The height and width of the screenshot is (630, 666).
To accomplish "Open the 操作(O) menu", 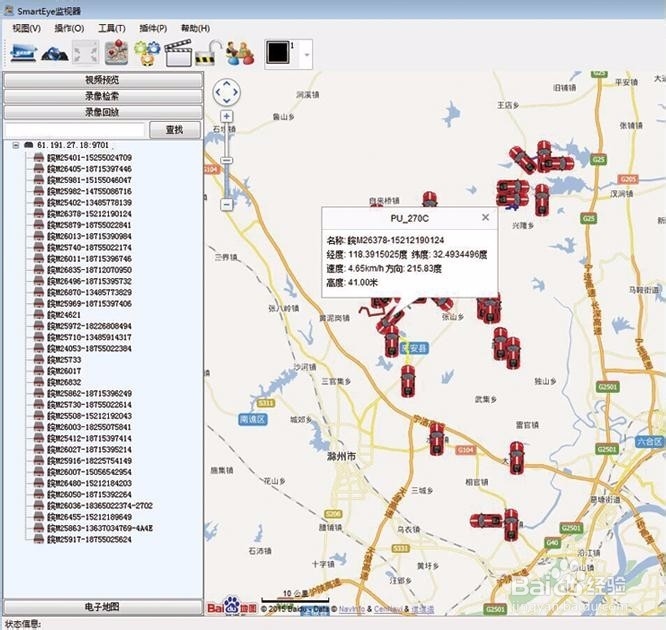I will (x=69, y=28).
